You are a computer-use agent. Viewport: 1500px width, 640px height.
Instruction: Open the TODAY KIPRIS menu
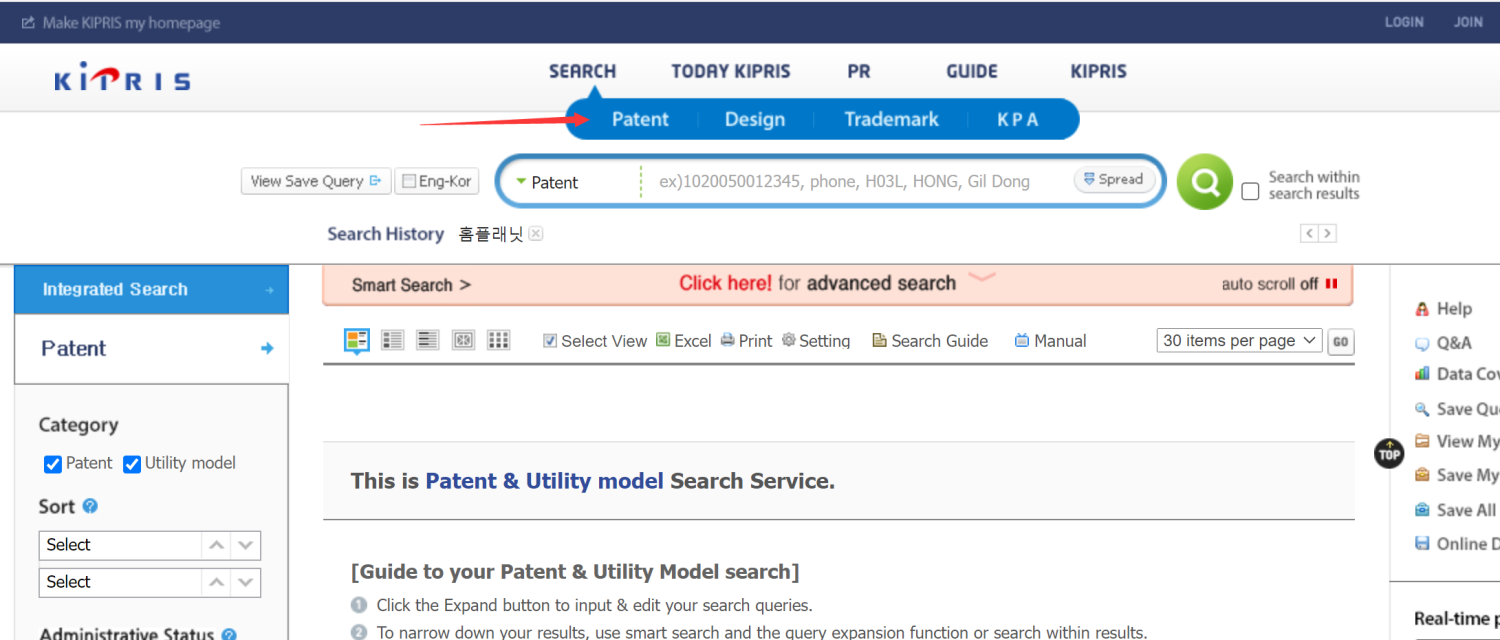tap(730, 72)
